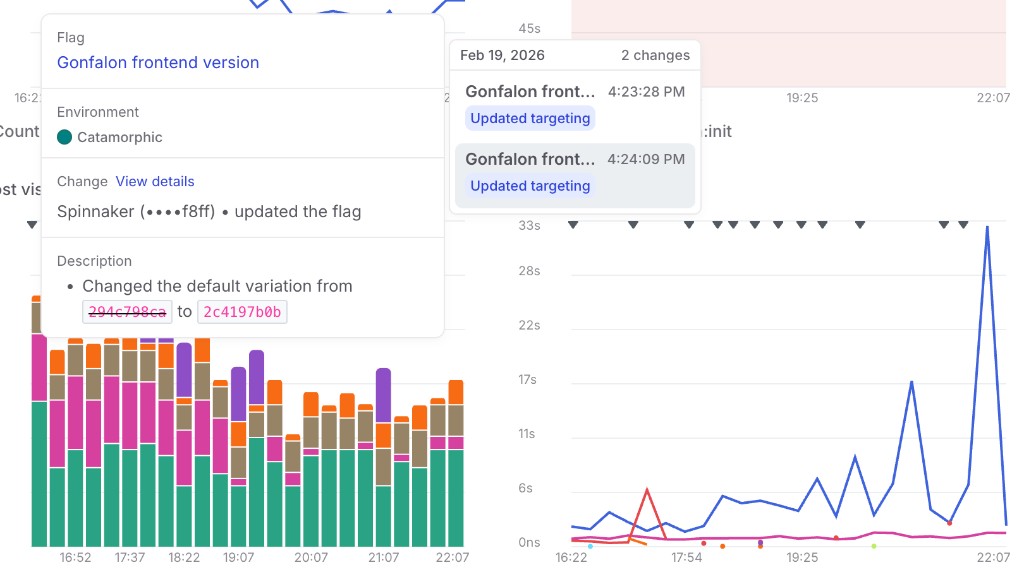Click Updated targeting badge under 4:23:28 PM change
1024x577 pixels.
(529, 118)
